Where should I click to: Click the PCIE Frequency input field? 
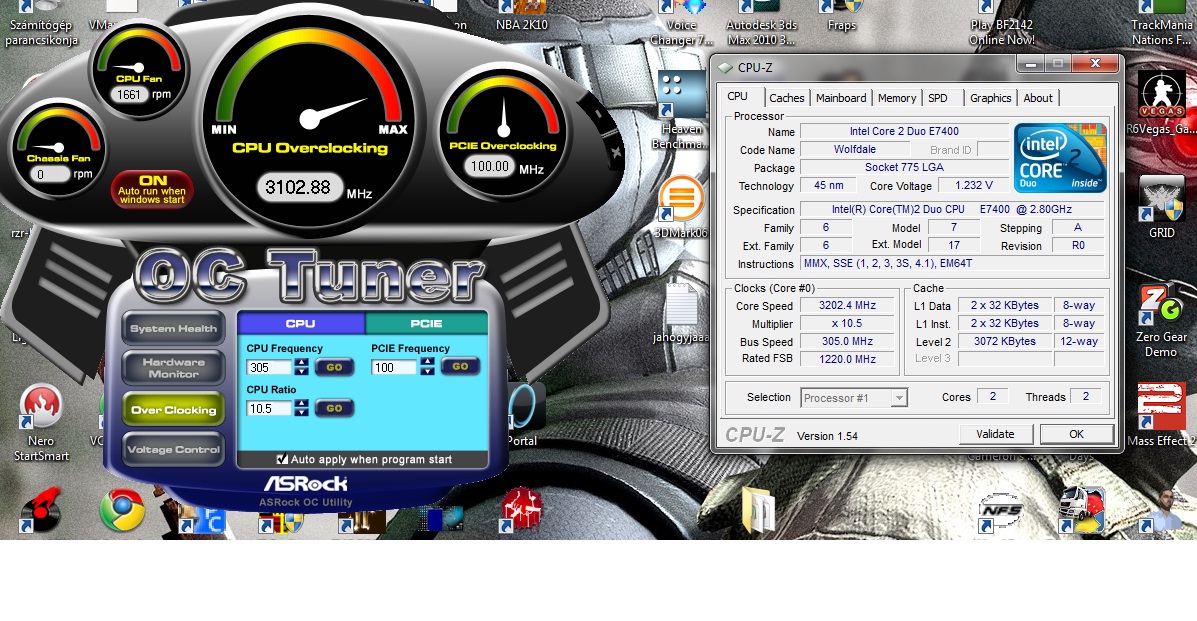[x=395, y=367]
